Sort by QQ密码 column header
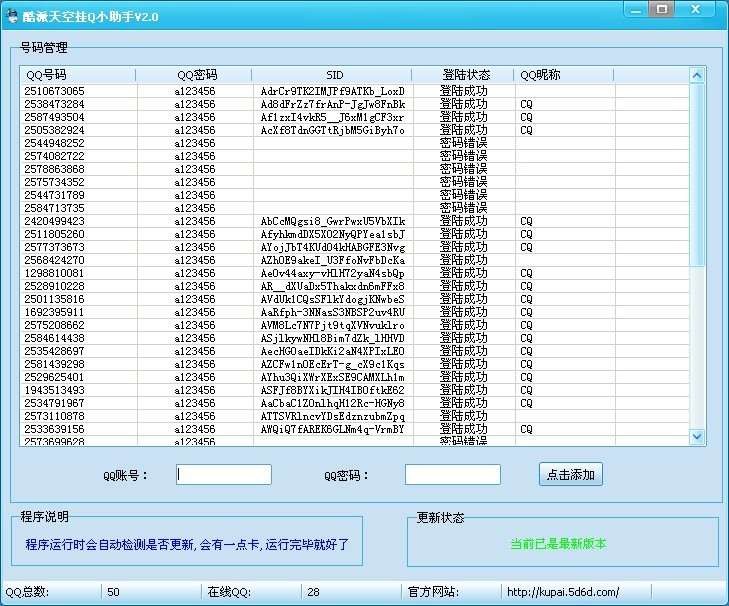This screenshot has width=729, height=606. (x=194, y=75)
